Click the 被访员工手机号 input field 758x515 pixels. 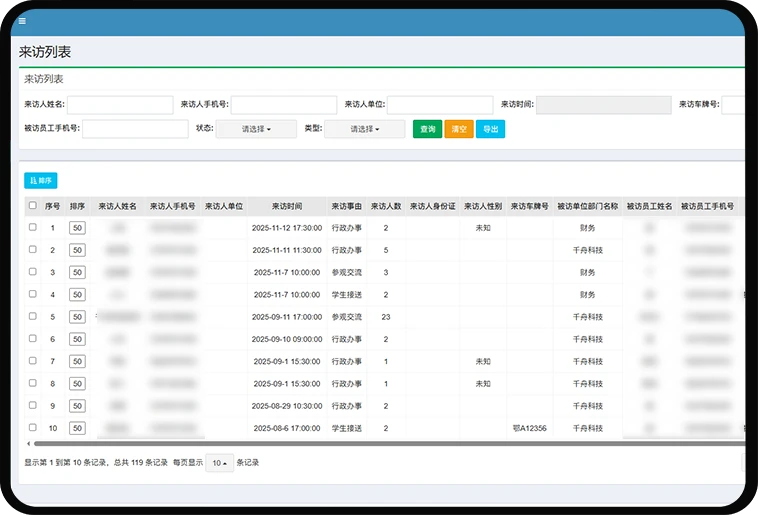135,129
